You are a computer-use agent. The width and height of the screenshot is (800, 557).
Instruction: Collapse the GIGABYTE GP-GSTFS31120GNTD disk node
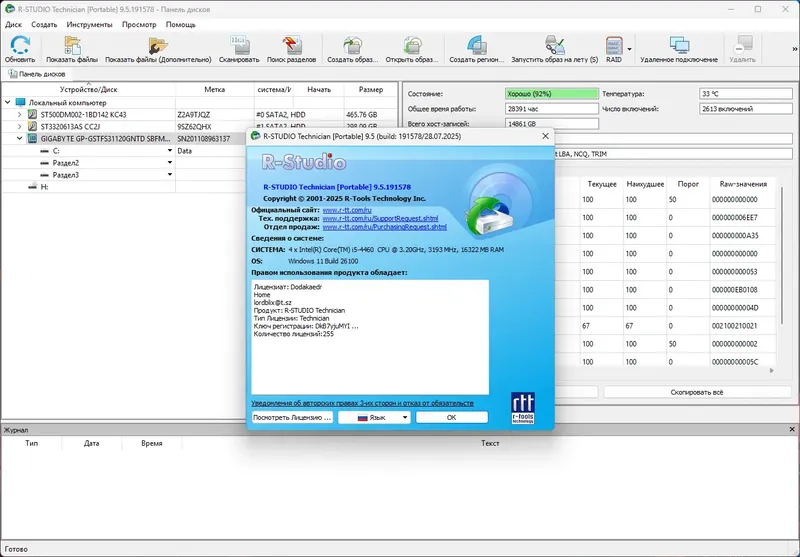(x=19, y=139)
